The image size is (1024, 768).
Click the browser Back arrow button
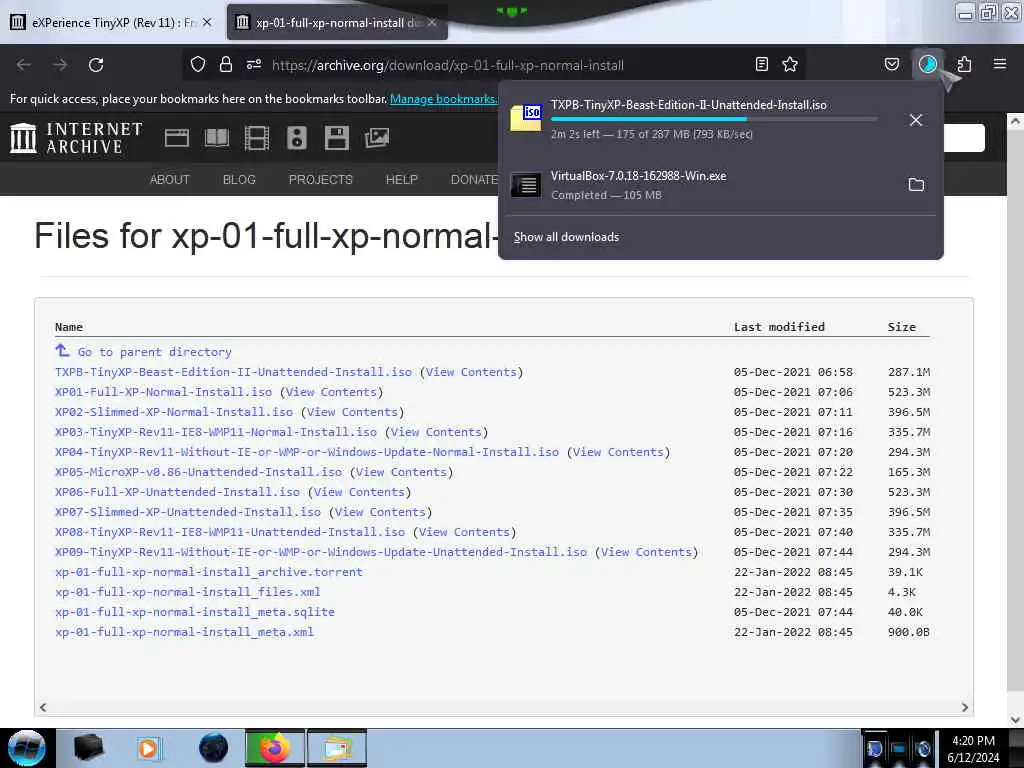[x=24, y=65]
